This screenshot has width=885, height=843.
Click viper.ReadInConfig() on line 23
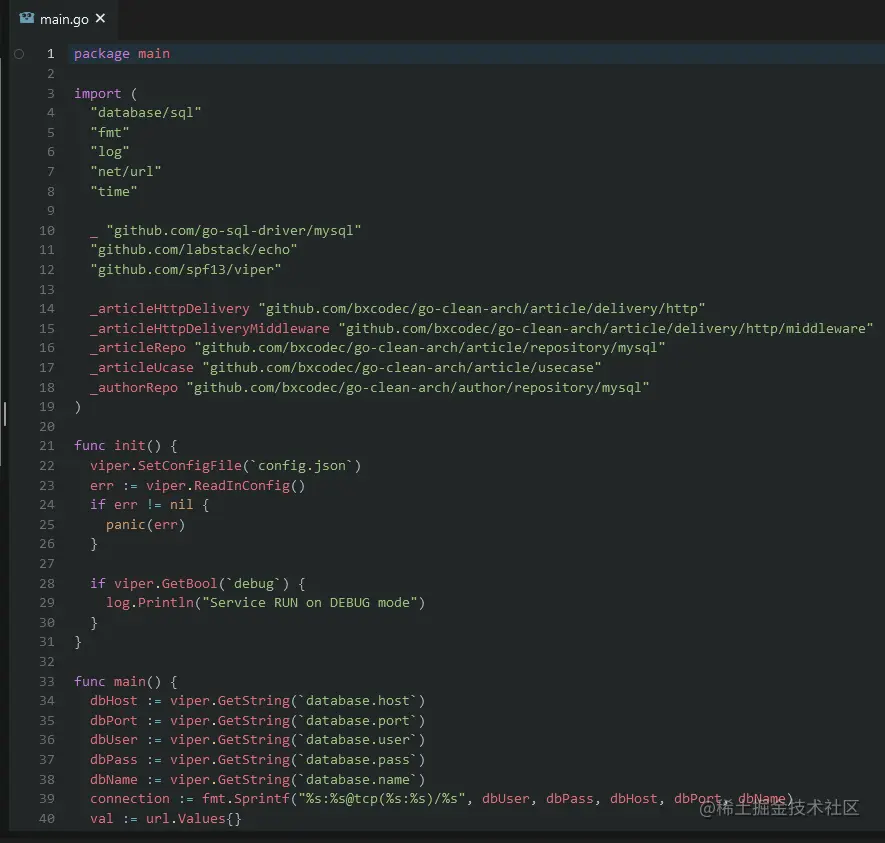tap(225, 486)
